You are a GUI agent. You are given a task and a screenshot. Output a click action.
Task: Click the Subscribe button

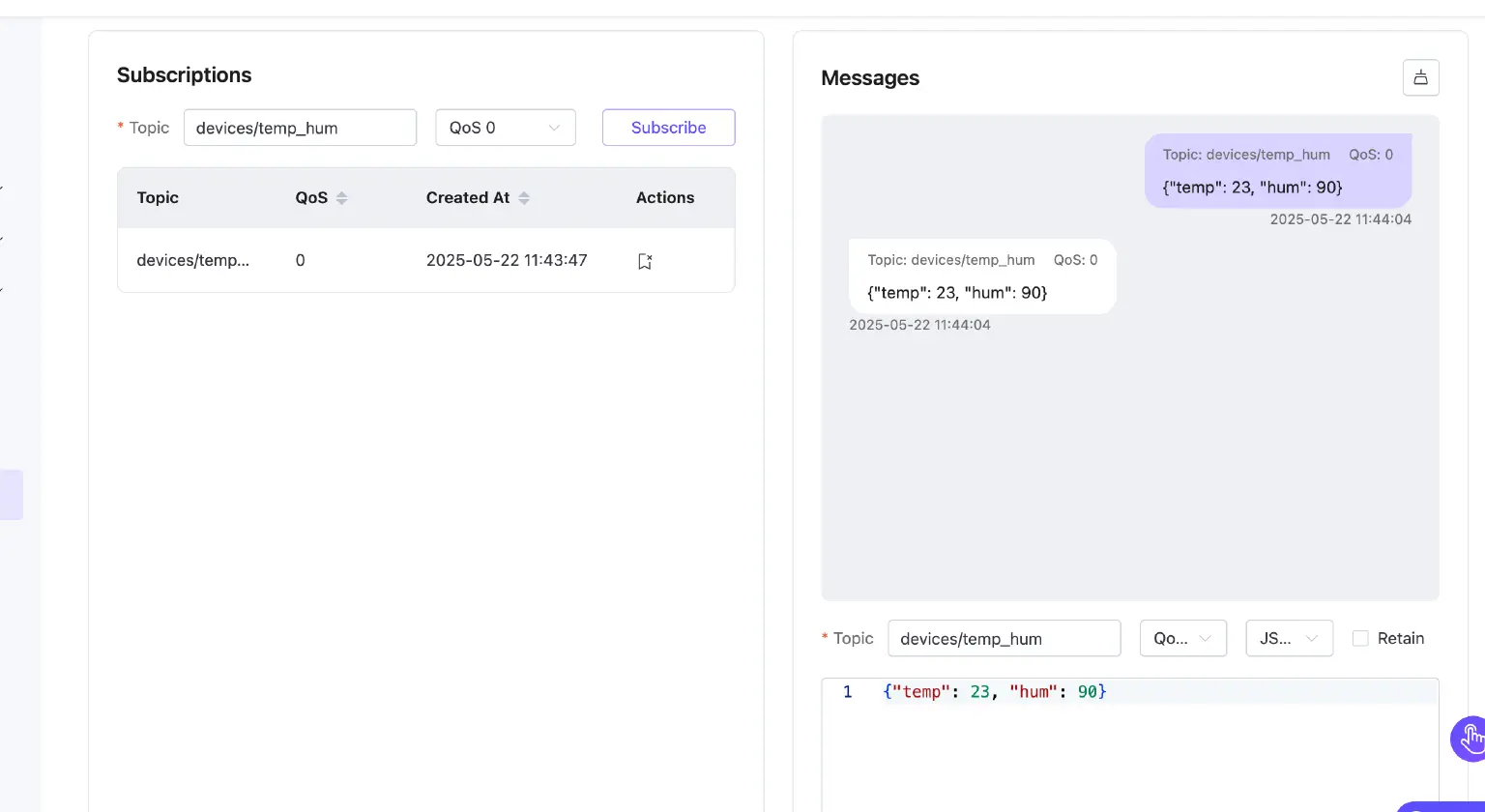(x=668, y=128)
